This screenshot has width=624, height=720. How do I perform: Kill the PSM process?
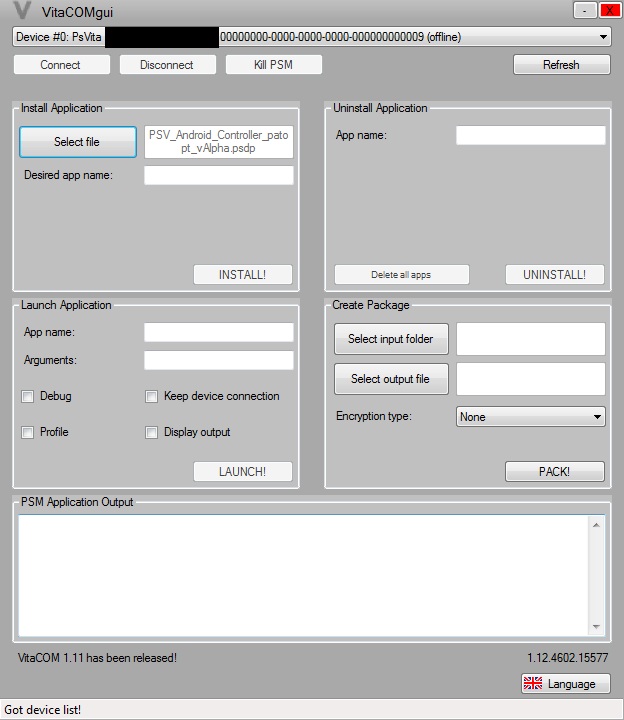[x=274, y=65]
